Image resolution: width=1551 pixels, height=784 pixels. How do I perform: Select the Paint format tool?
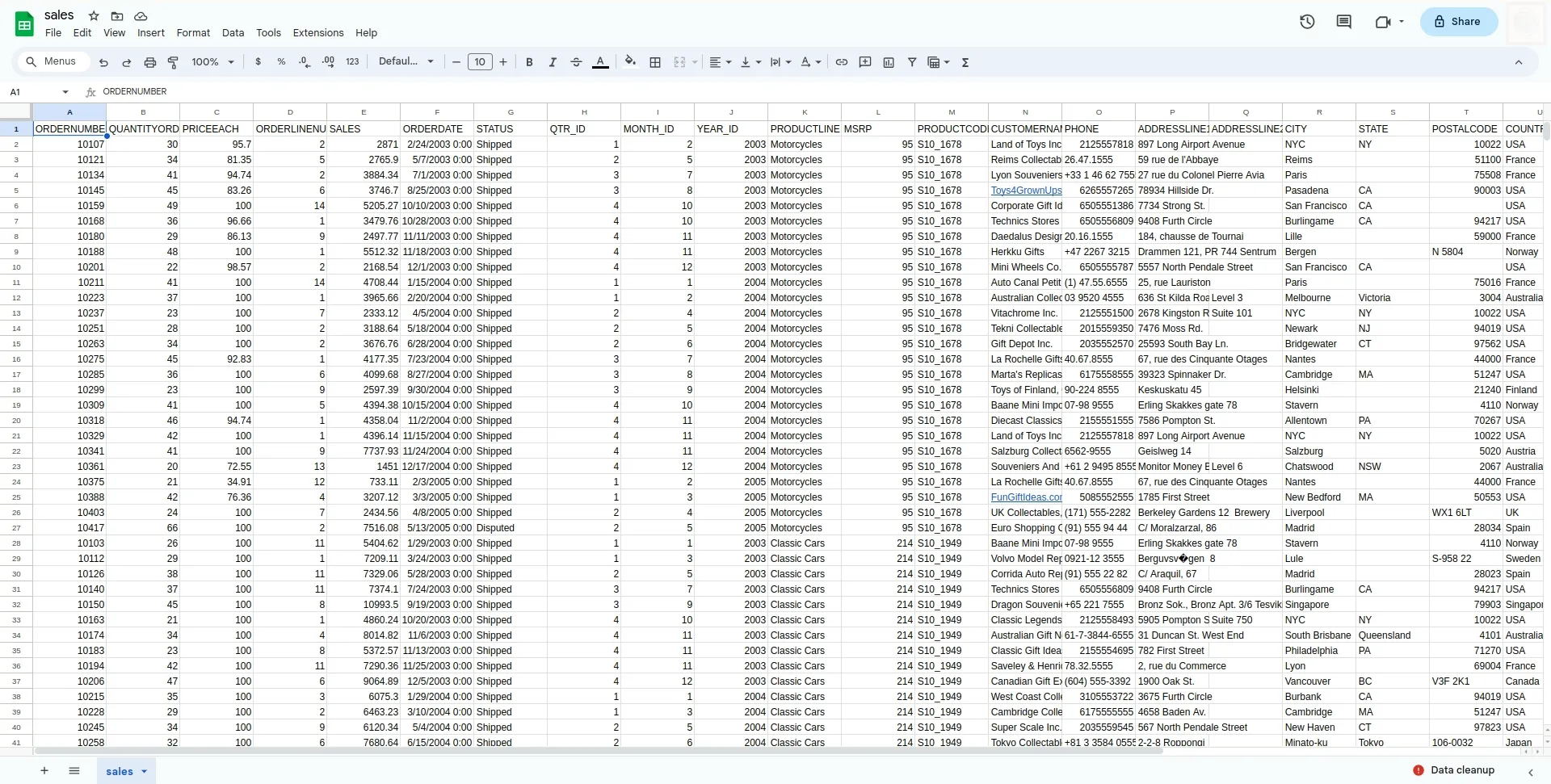point(173,62)
